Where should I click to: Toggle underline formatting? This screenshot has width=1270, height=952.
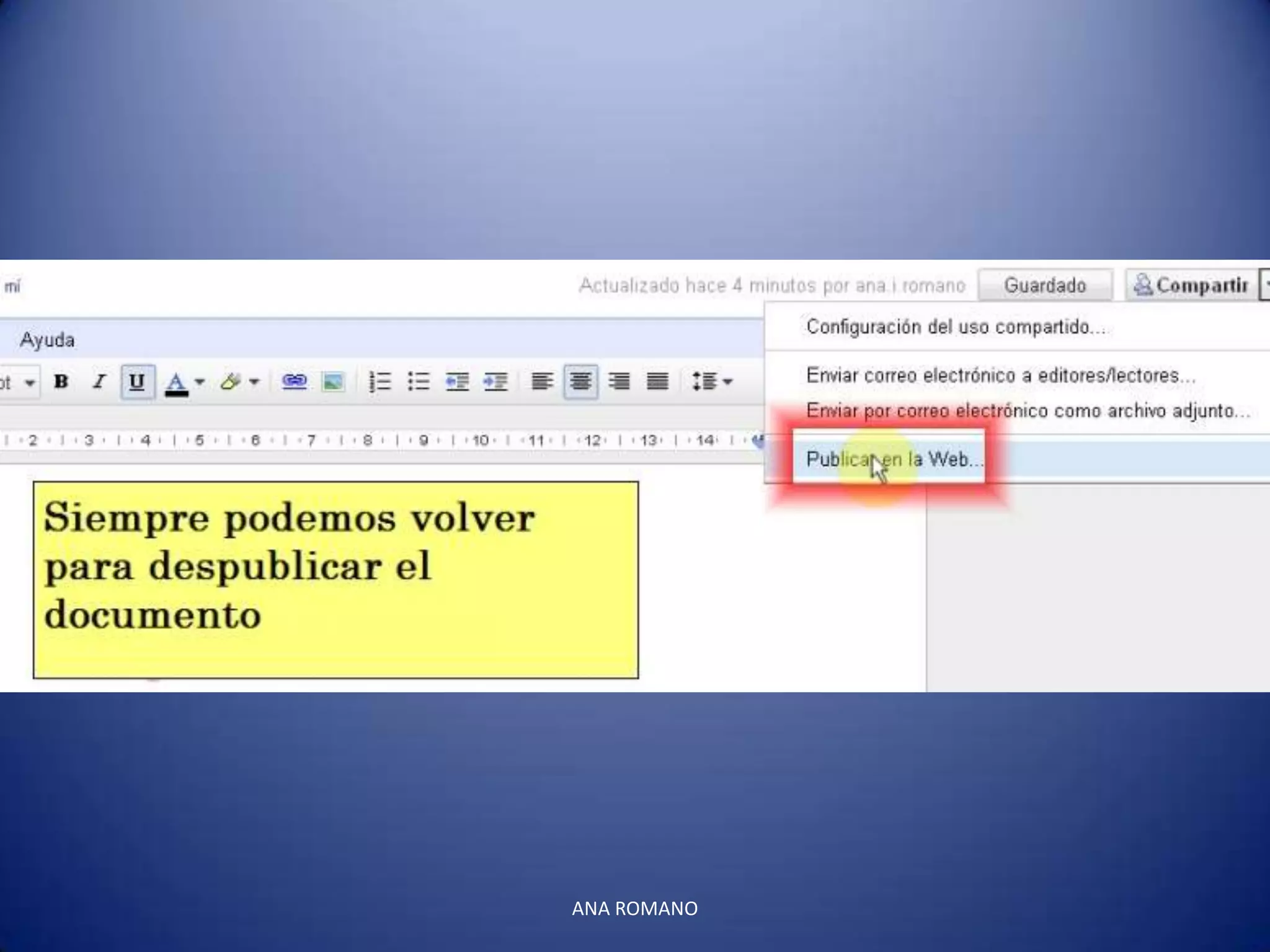(137, 381)
